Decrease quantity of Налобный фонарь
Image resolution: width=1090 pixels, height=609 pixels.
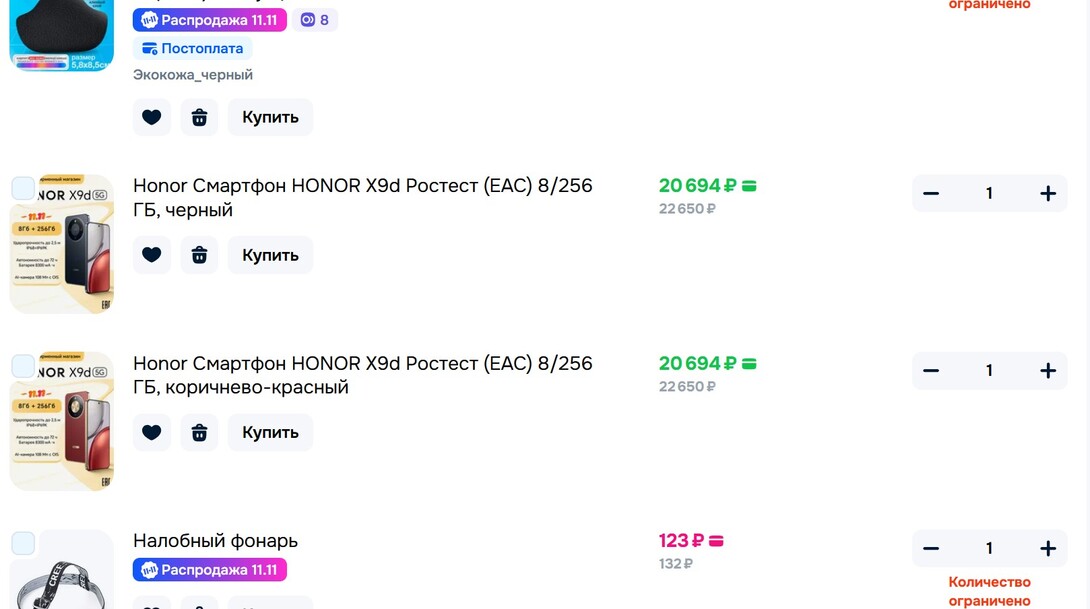931,548
